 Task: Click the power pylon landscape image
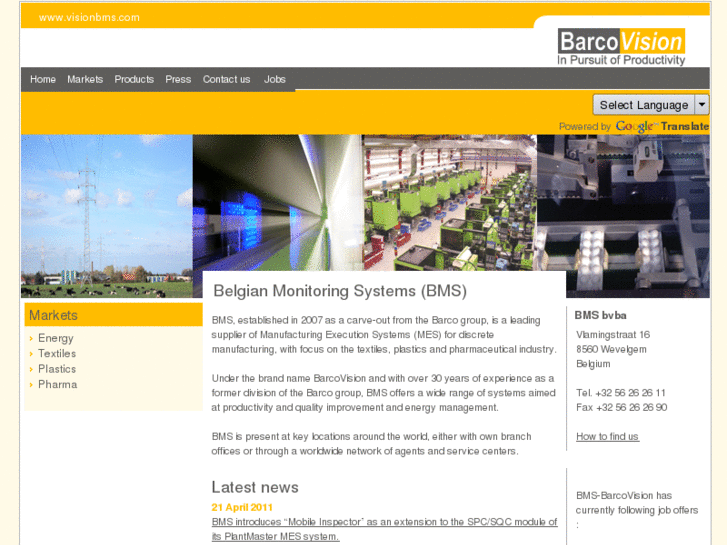click(x=107, y=216)
